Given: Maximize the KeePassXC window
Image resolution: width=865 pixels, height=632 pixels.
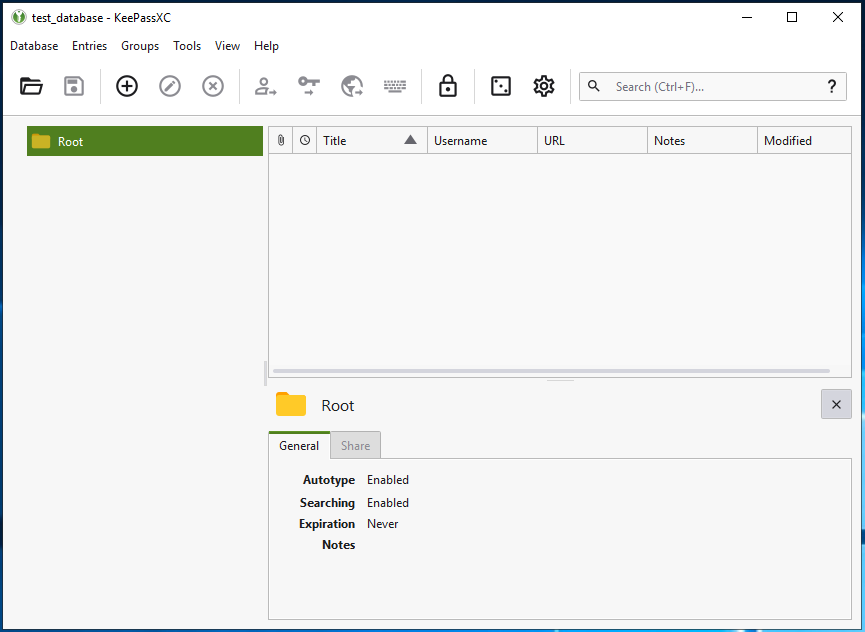Looking at the screenshot, I should (x=792, y=17).
